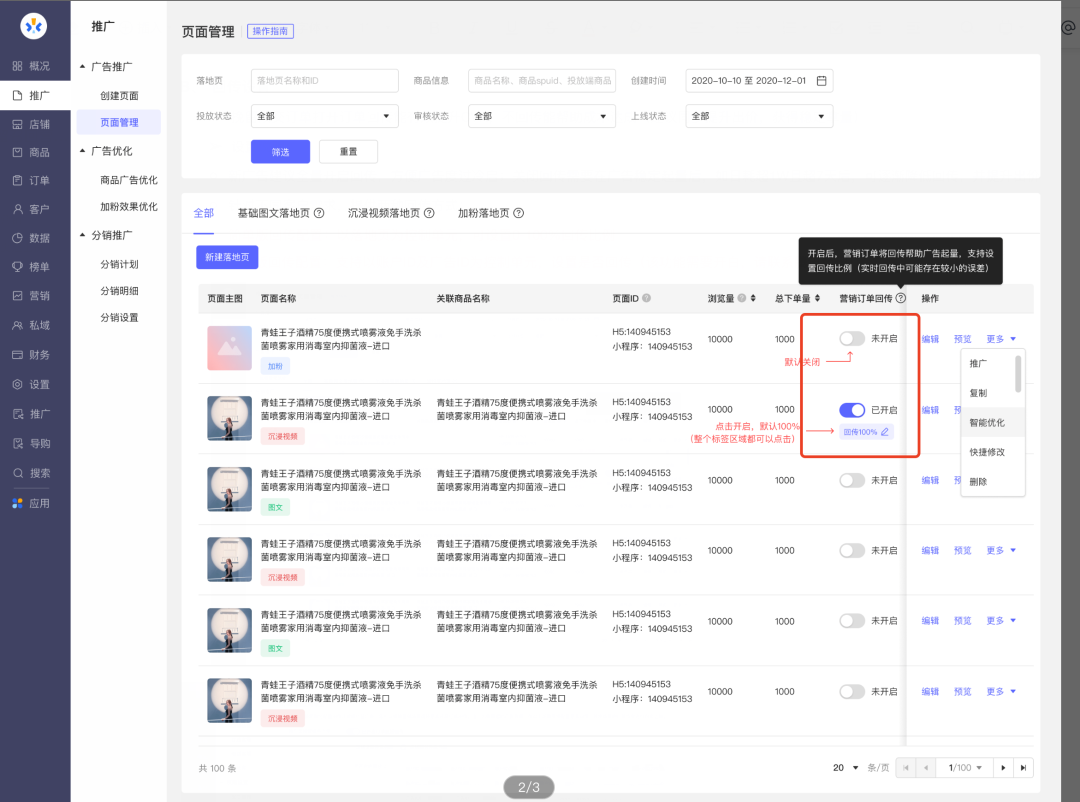
Task: Toggle order return switch in third table row
Action: (852, 480)
